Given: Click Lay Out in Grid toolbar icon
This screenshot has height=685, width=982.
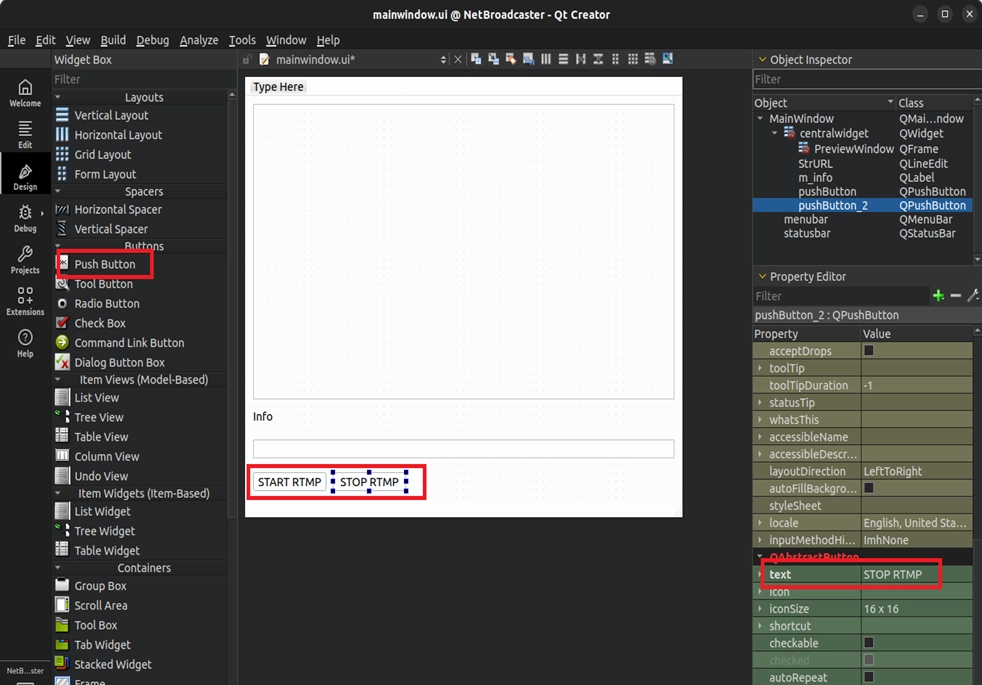Looking at the screenshot, I should click(633, 59).
